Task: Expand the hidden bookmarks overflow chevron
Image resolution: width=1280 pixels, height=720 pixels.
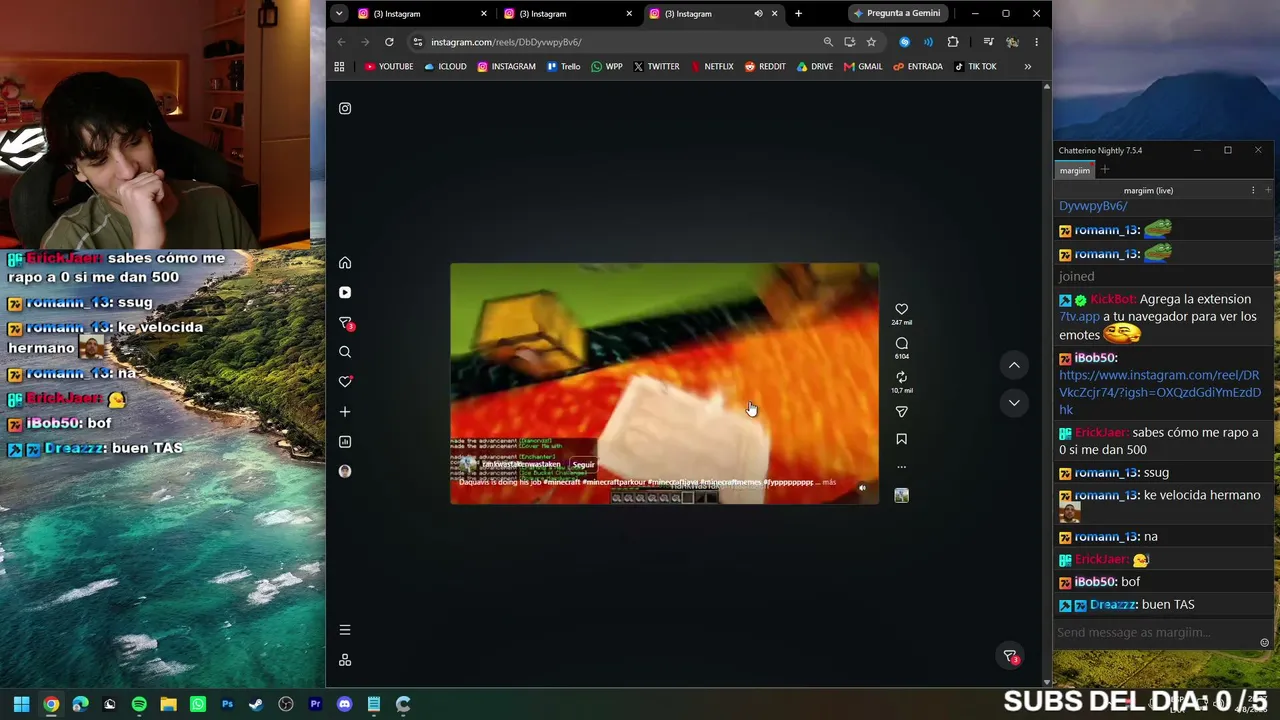Action: click(1027, 67)
